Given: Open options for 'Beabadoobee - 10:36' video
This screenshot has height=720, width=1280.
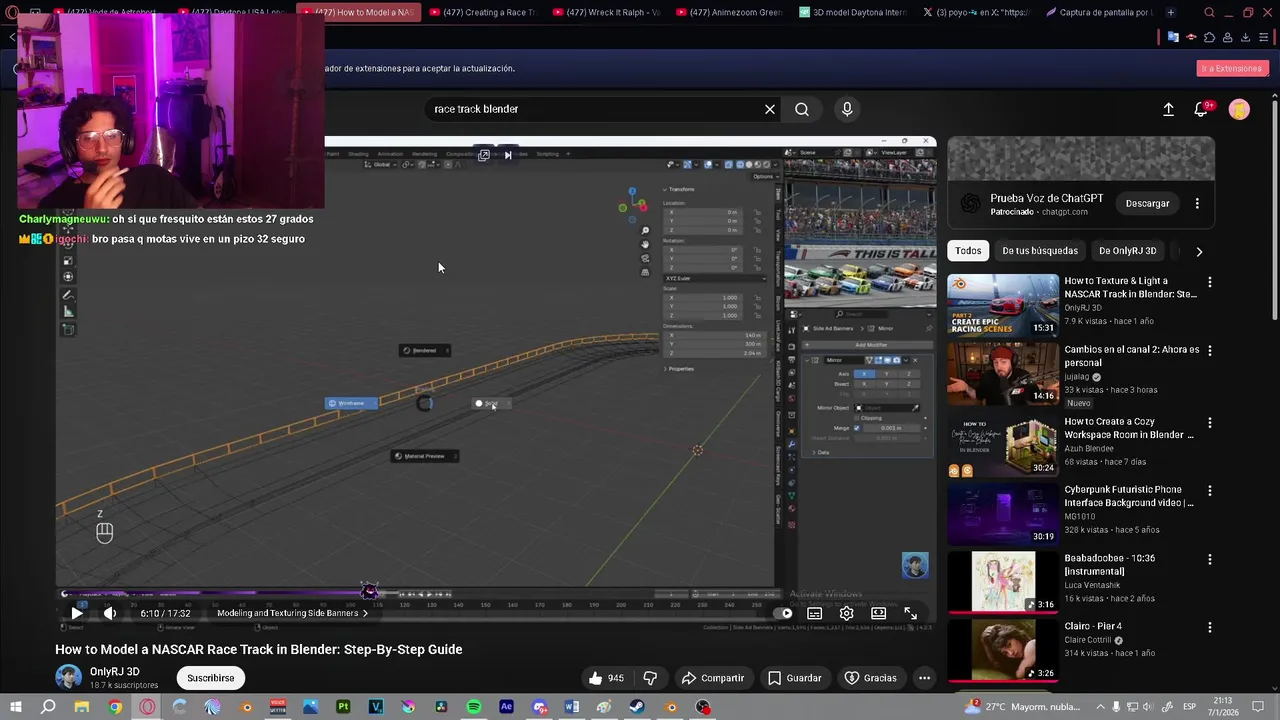Looking at the screenshot, I should (x=1210, y=560).
